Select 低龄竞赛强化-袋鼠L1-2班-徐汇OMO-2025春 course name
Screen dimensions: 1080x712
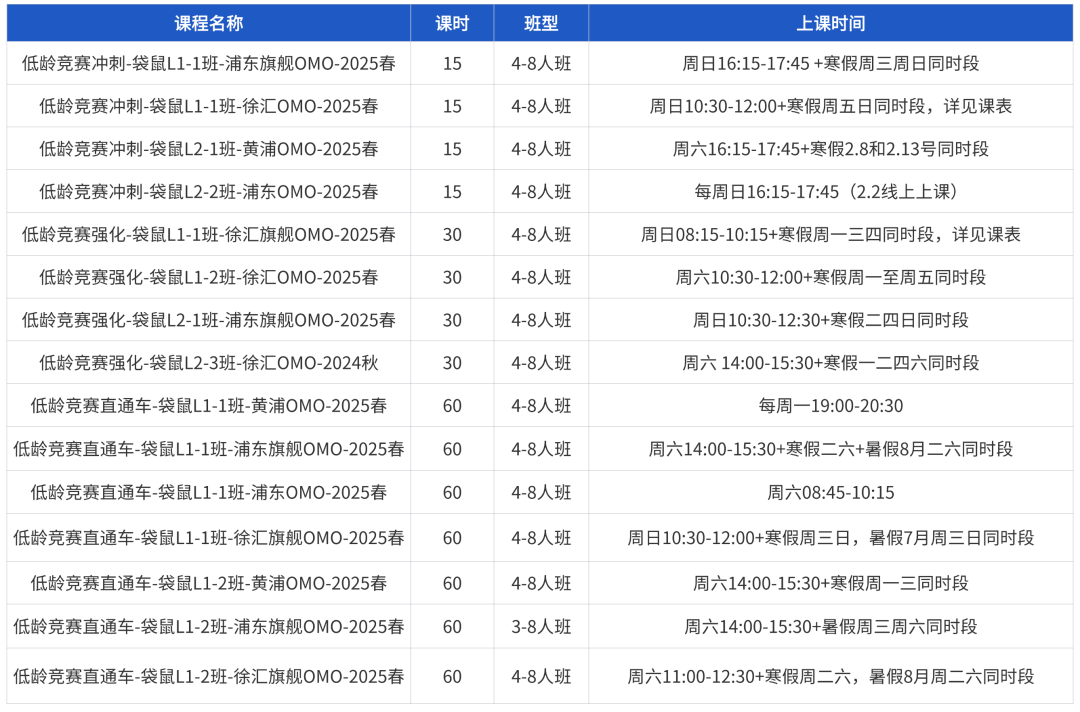(209, 277)
